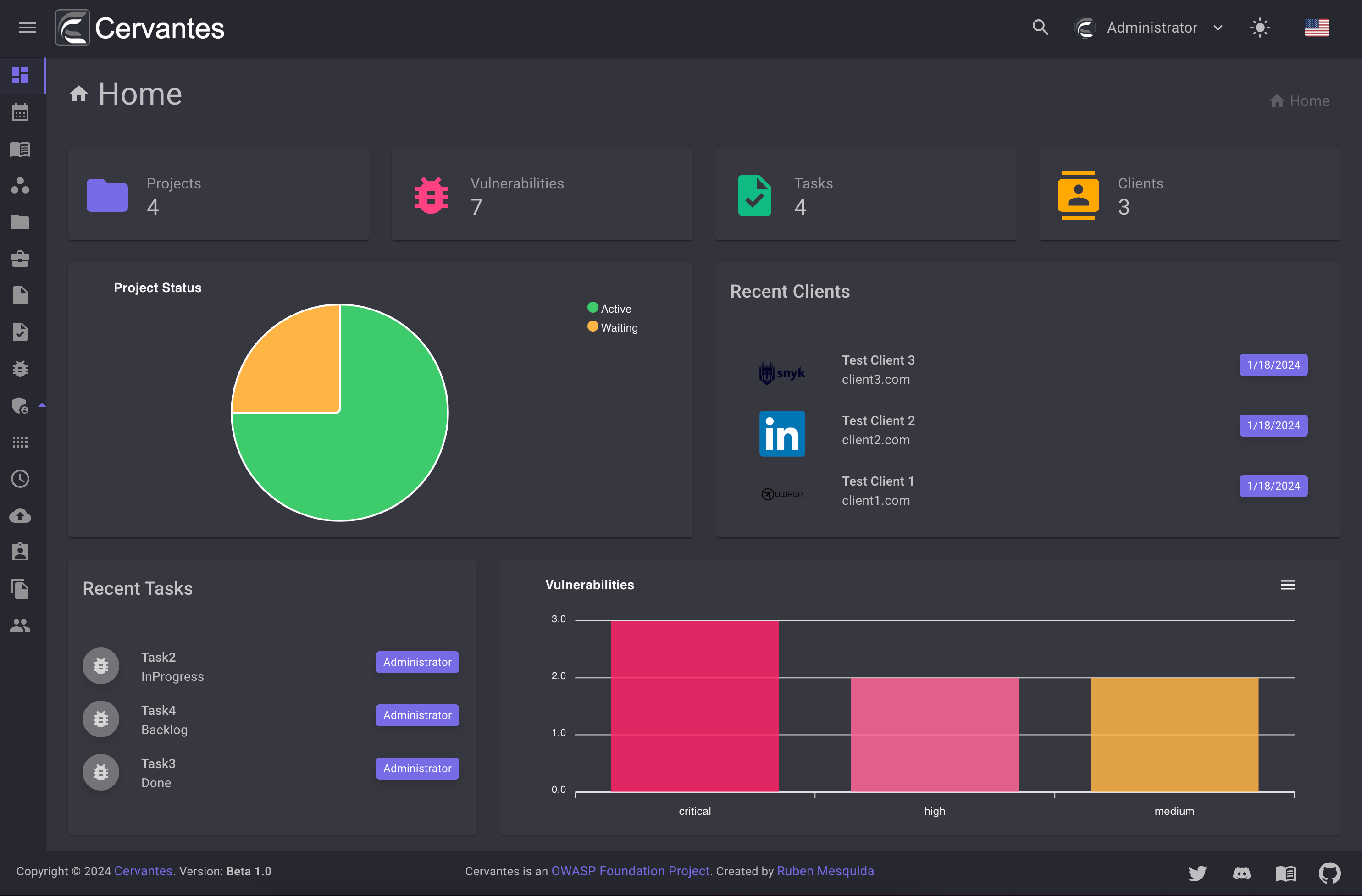1362x896 pixels.
Task: Expand the Administrator user dropdown
Action: tap(1149, 28)
